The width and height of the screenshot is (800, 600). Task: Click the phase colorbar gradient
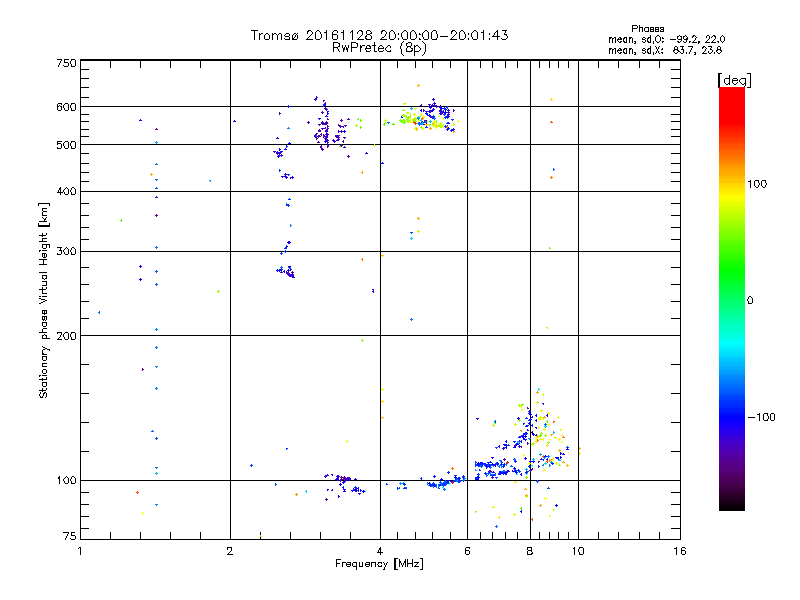click(x=732, y=298)
